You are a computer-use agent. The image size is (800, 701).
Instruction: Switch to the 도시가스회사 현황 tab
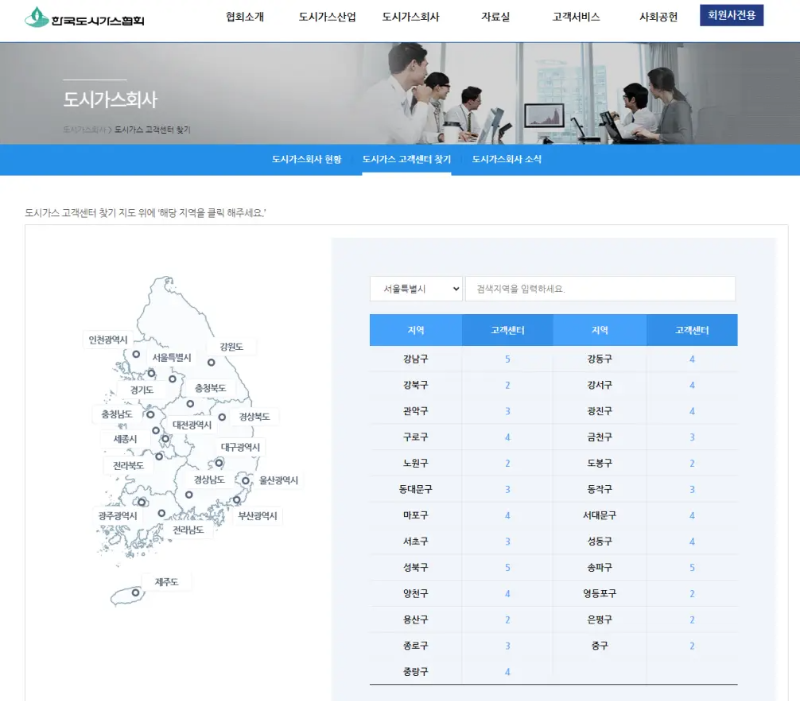point(306,158)
